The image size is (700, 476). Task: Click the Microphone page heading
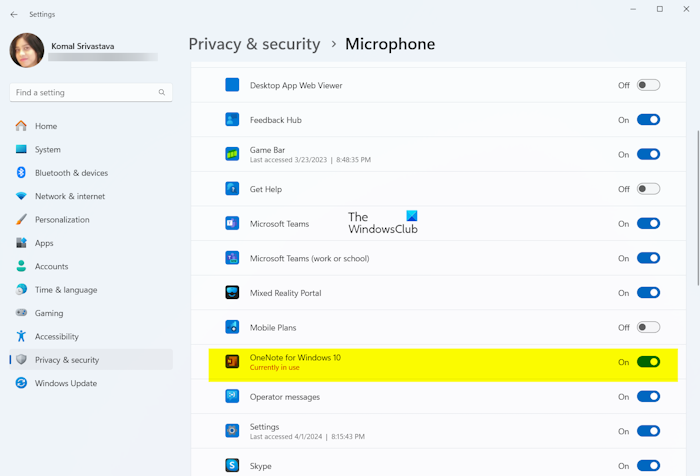pyautogui.click(x=390, y=44)
